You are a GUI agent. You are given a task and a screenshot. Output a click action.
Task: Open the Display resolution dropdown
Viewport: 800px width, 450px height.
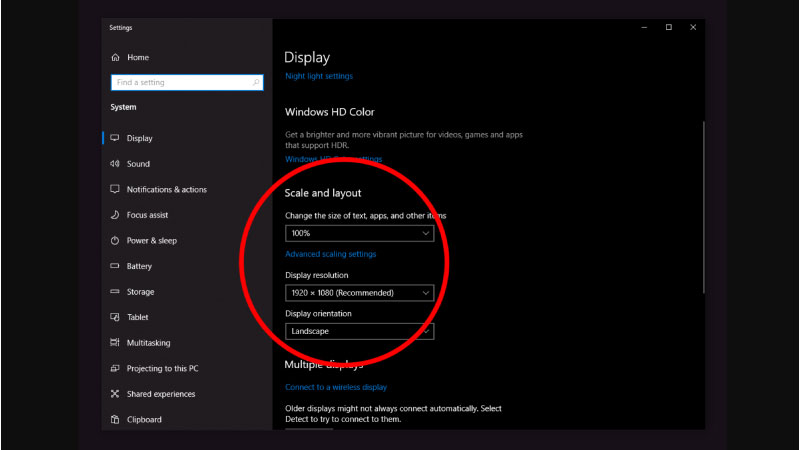pyautogui.click(x=359, y=293)
